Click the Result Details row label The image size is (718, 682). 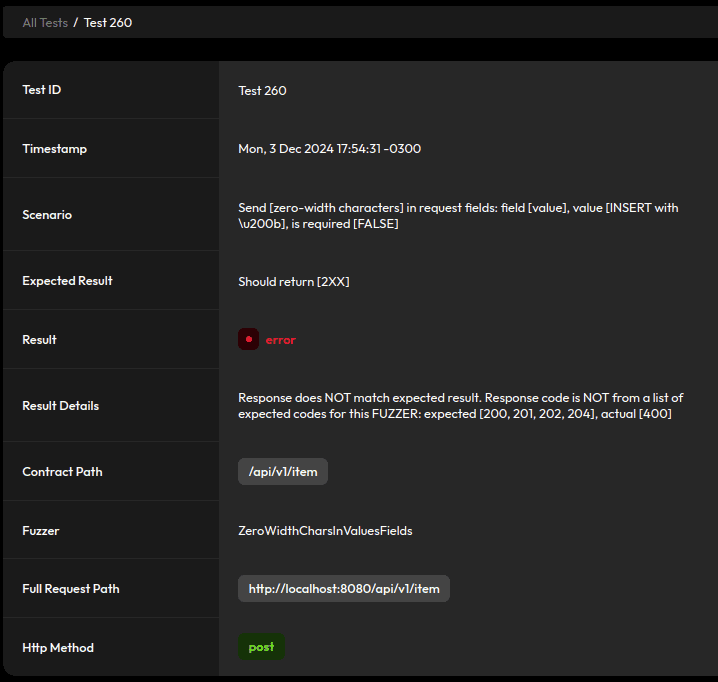[61, 406]
